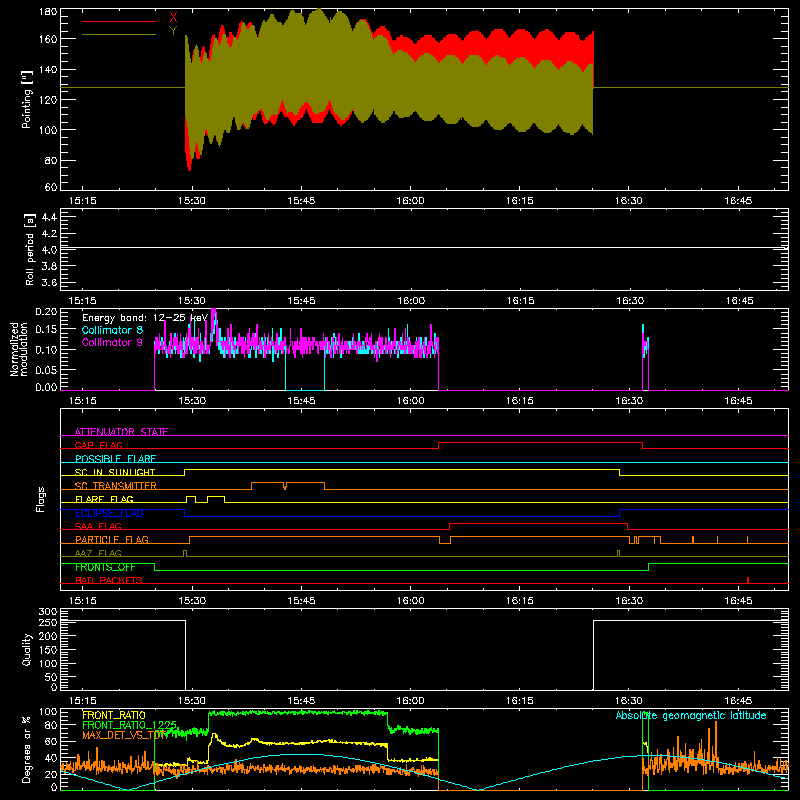This screenshot has height=800, width=800.
Task: Select the 16:30 label under the modulation panel
Action: tap(629, 401)
